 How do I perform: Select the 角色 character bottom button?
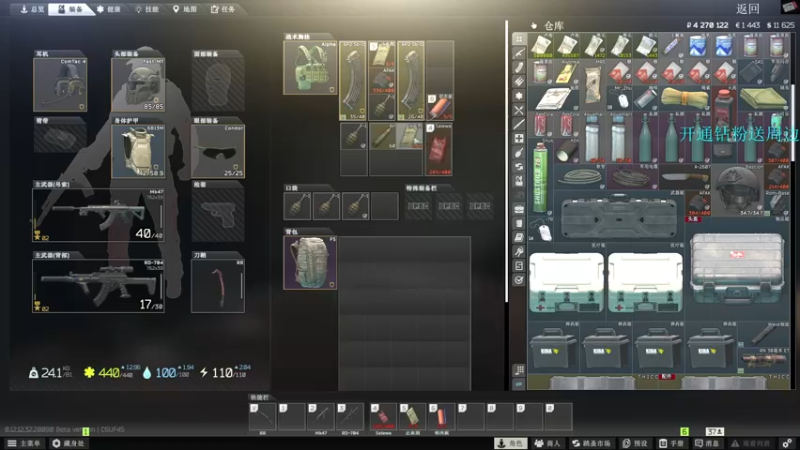coord(510,443)
